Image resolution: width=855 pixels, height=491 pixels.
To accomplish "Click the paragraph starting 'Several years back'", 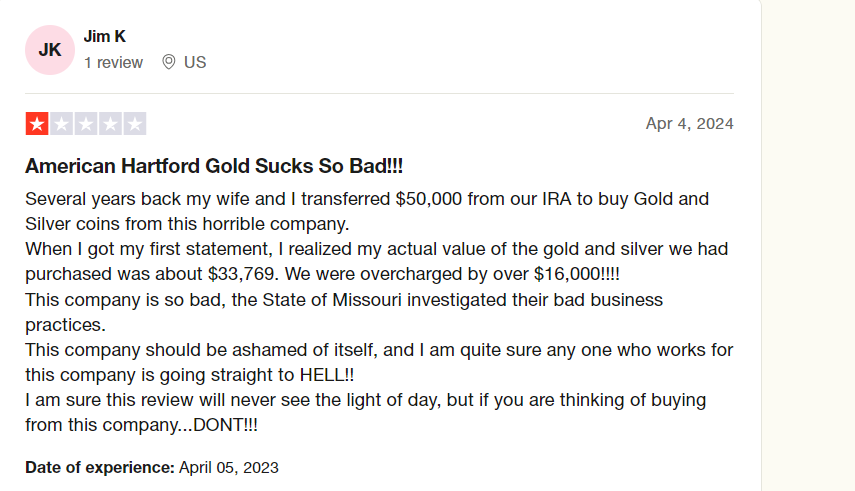I will point(367,211).
